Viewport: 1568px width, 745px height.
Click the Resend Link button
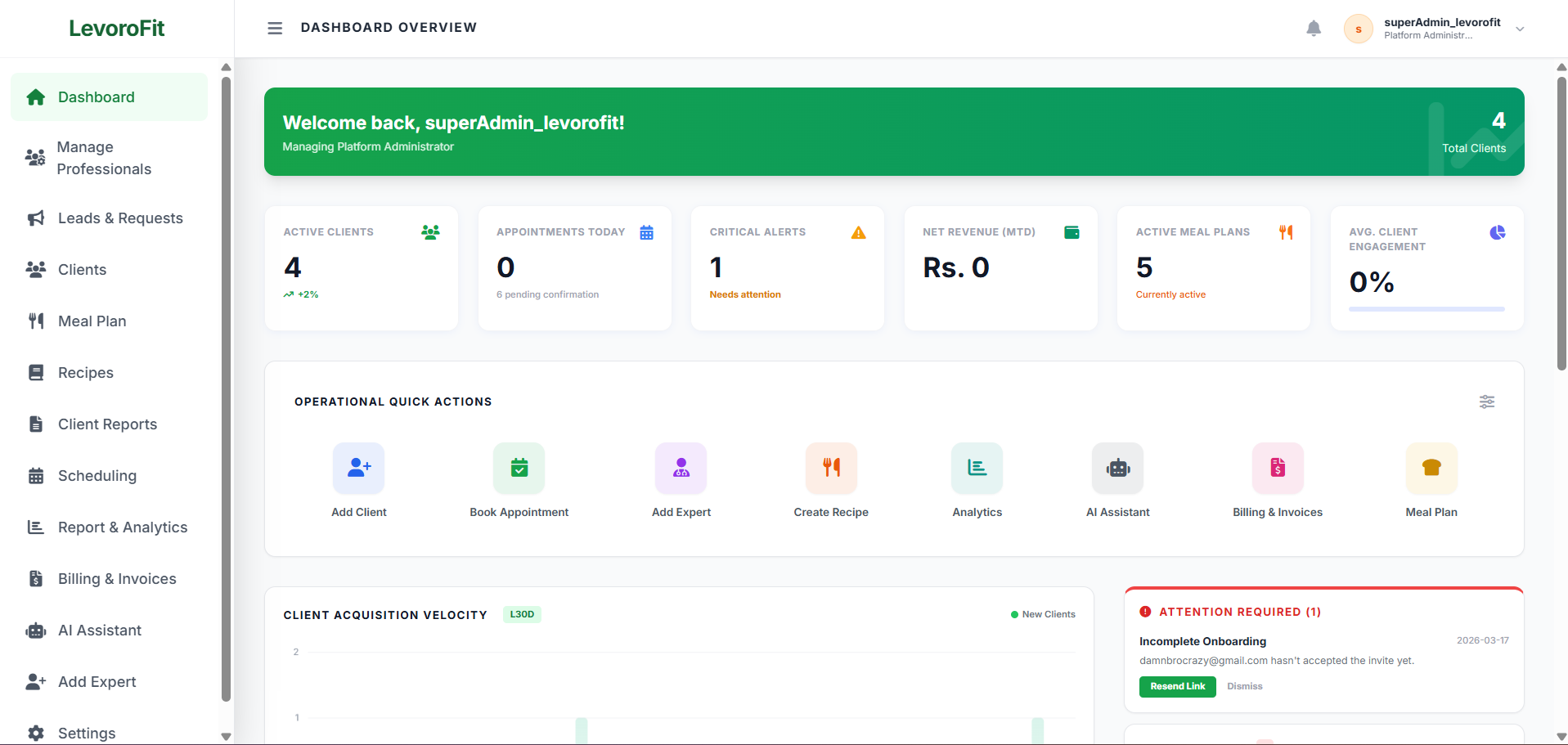tap(1177, 686)
